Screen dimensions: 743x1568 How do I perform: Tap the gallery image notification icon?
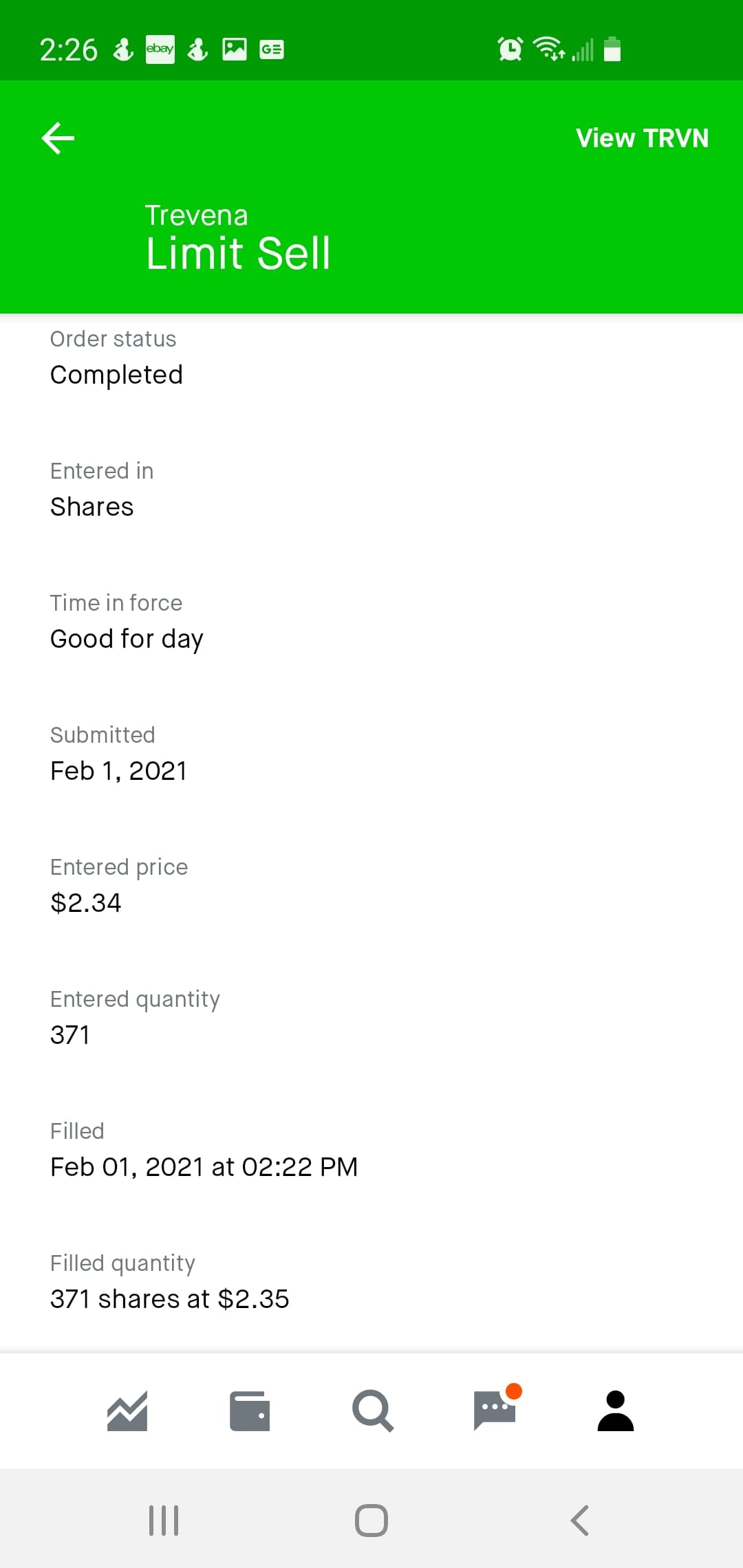coord(235,50)
